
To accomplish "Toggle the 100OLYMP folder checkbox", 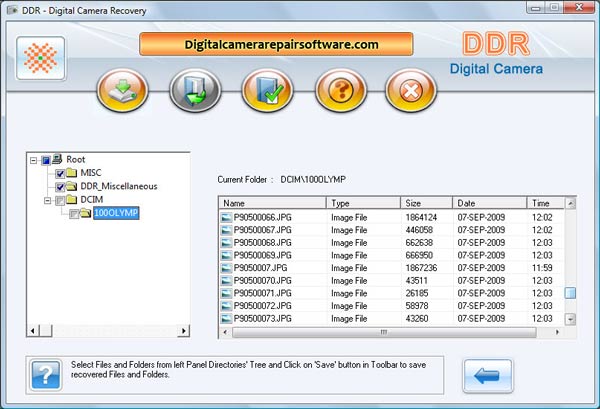I will pos(74,214).
